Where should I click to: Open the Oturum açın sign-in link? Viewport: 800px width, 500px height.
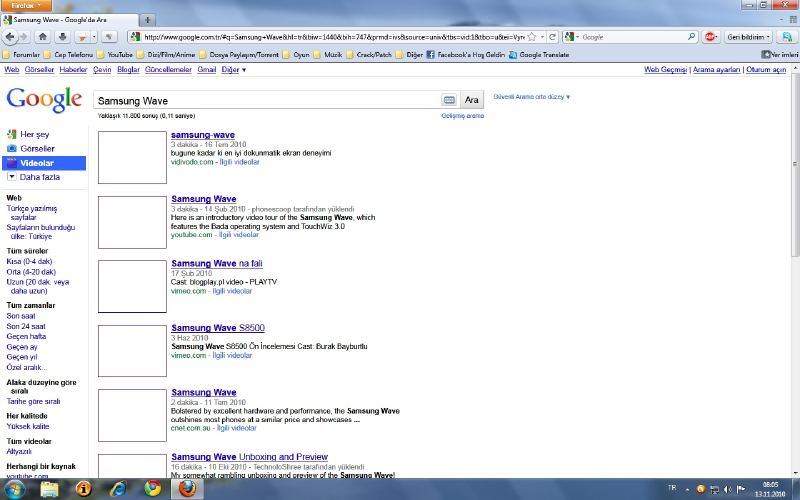[765, 69]
